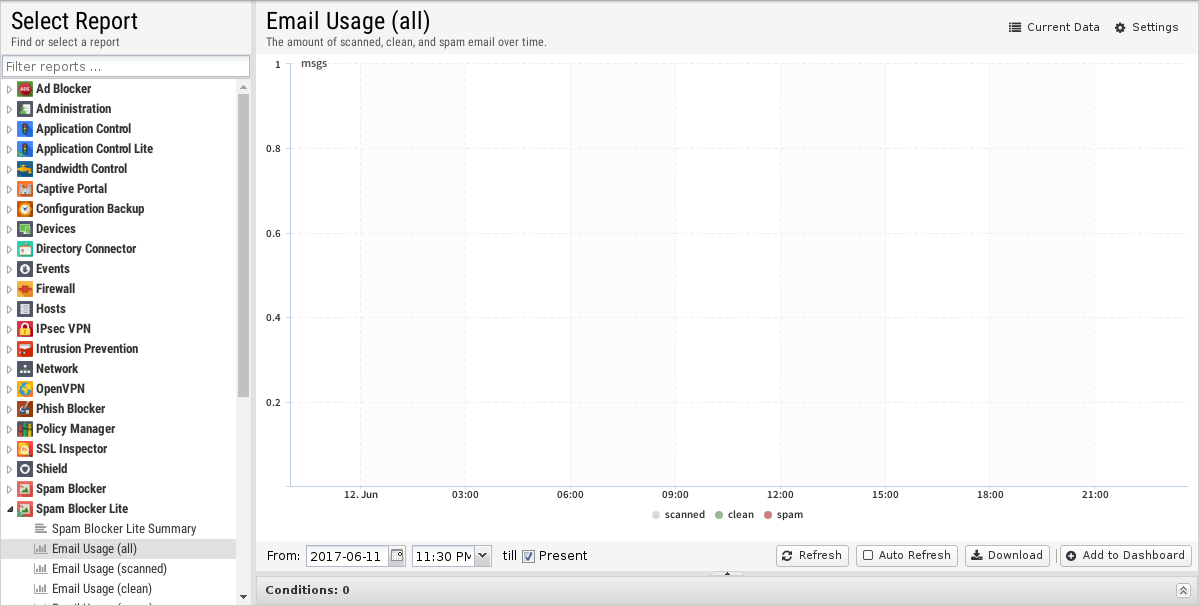The height and width of the screenshot is (606, 1199).
Task: Click the Hosts category icon
Action: coord(24,309)
